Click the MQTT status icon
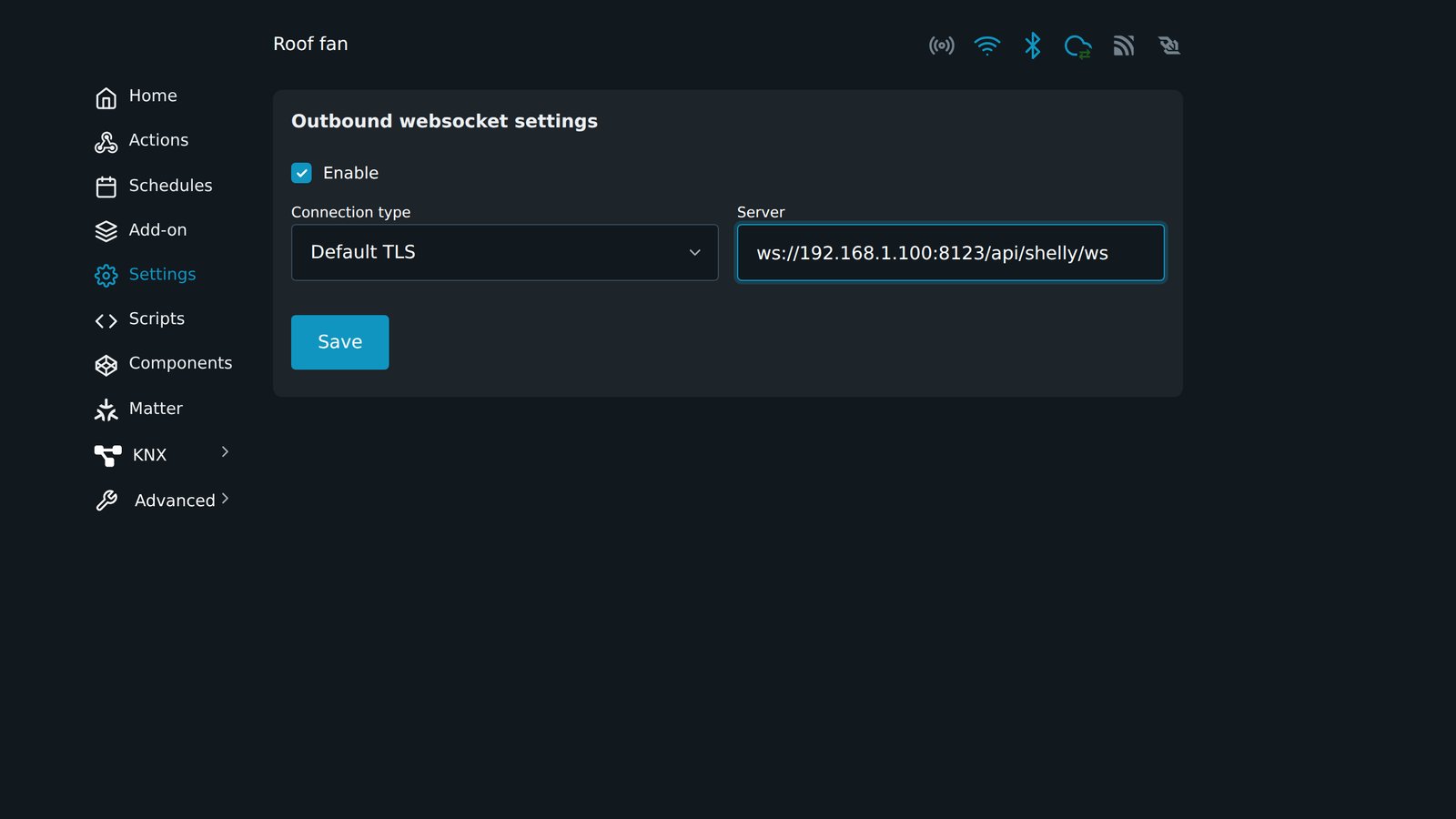The height and width of the screenshot is (819, 1456). pos(1124,45)
